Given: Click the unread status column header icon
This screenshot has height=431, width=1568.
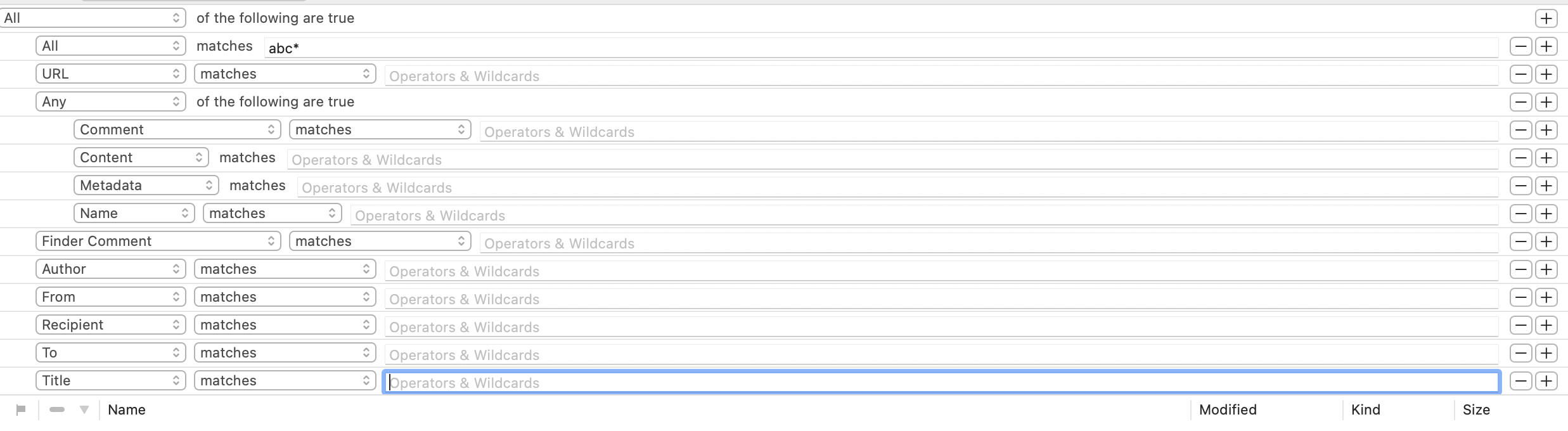Looking at the screenshot, I should point(57,410).
